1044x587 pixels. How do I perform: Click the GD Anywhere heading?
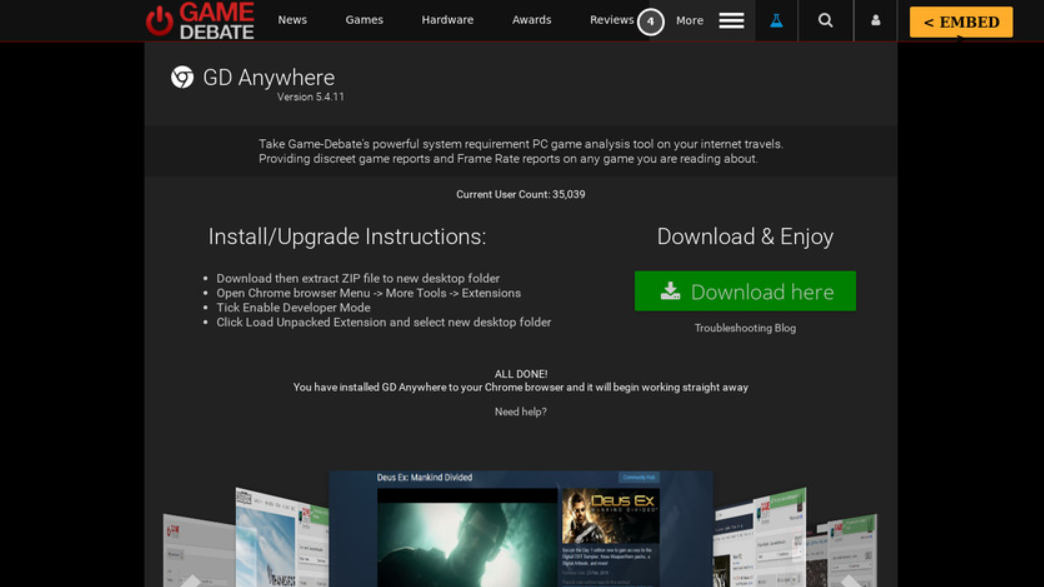[x=269, y=78]
